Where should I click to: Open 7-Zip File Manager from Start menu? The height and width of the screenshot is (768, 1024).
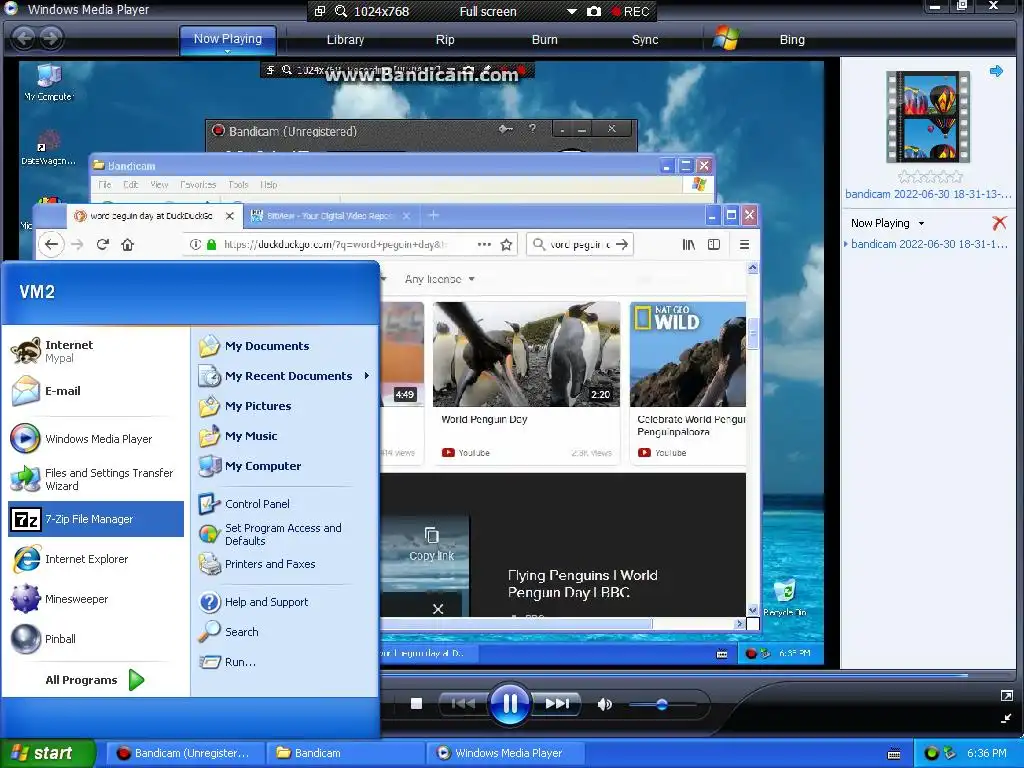pyautogui.click(x=96, y=519)
